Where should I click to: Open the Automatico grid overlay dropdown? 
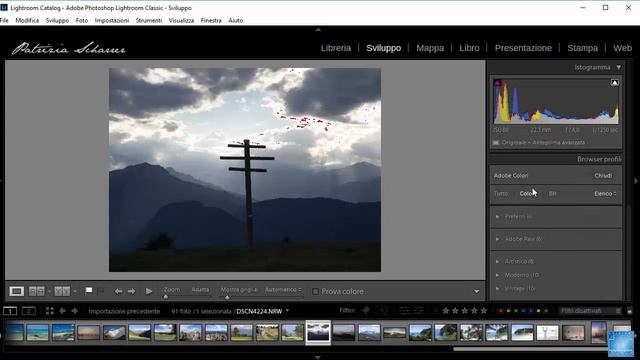pos(283,290)
